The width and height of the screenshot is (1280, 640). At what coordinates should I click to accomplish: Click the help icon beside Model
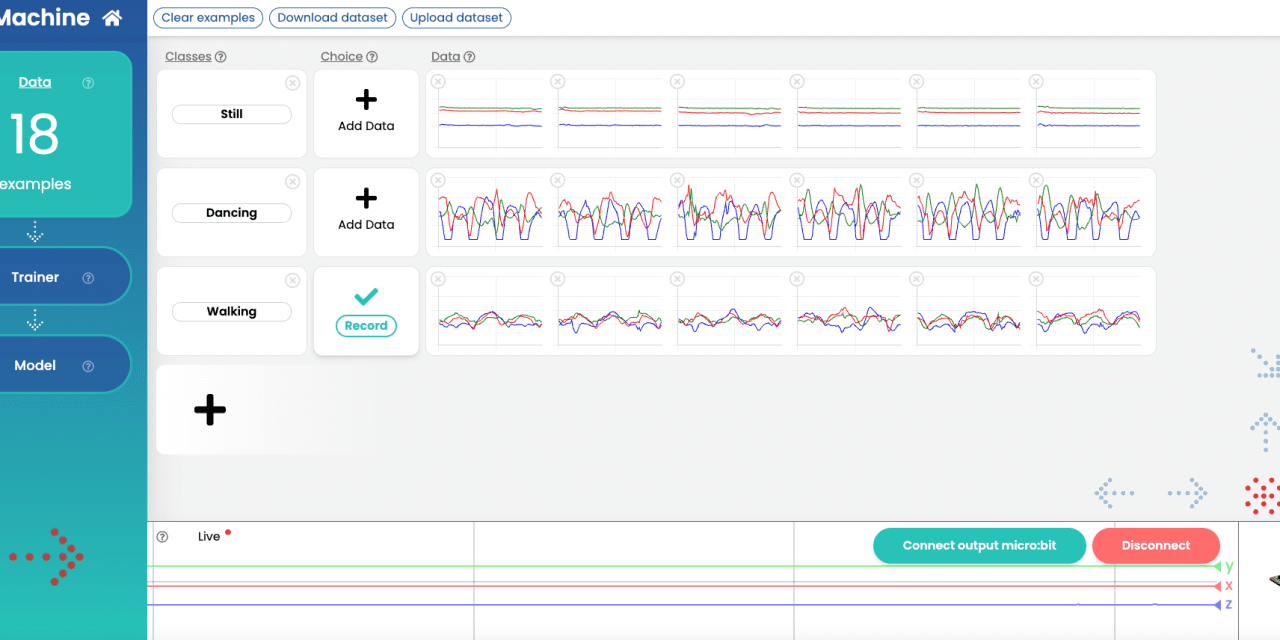pos(88,366)
